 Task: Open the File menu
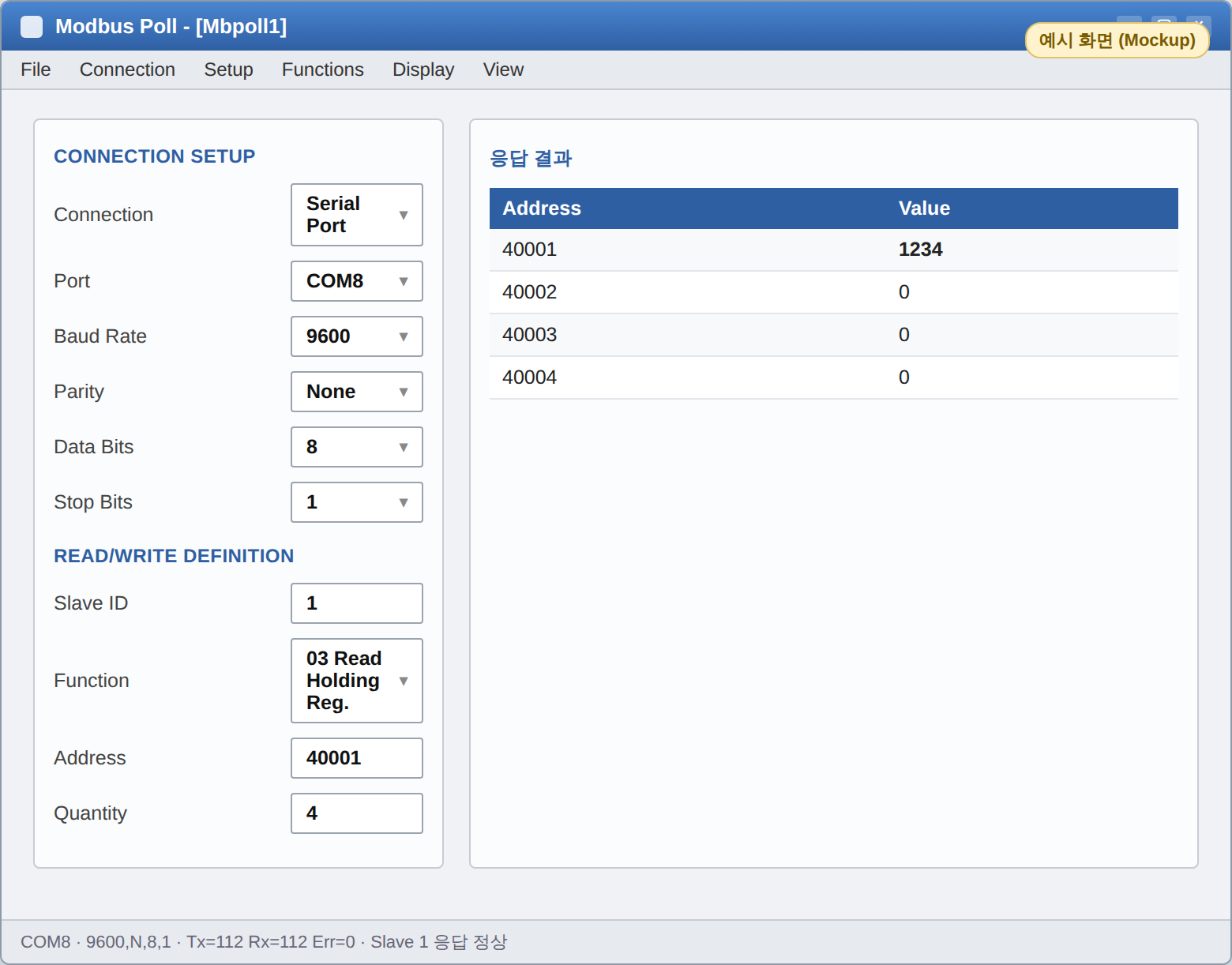pyautogui.click(x=36, y=69)
